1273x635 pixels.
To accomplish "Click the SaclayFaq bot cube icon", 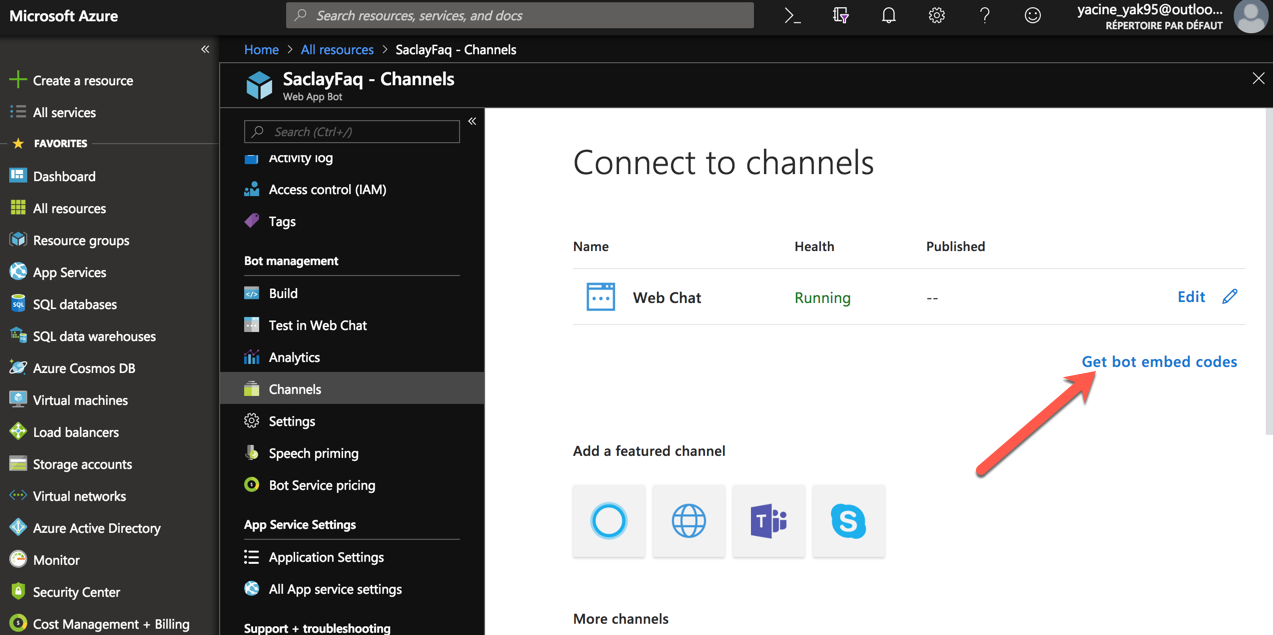I will (x=259, y=85).
